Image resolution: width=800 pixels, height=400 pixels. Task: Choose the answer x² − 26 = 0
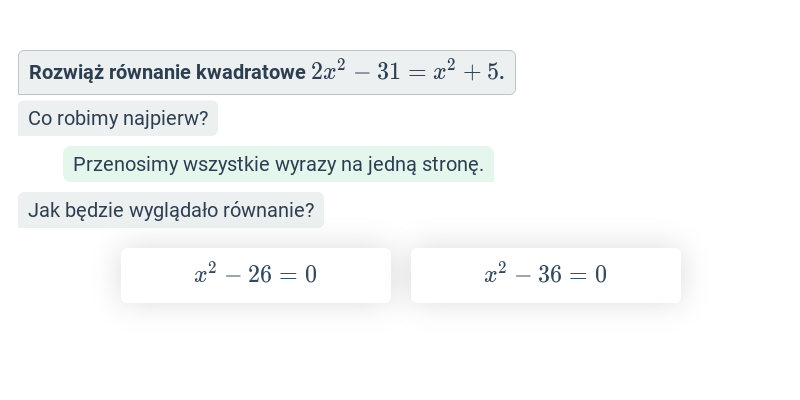(256, 276)
